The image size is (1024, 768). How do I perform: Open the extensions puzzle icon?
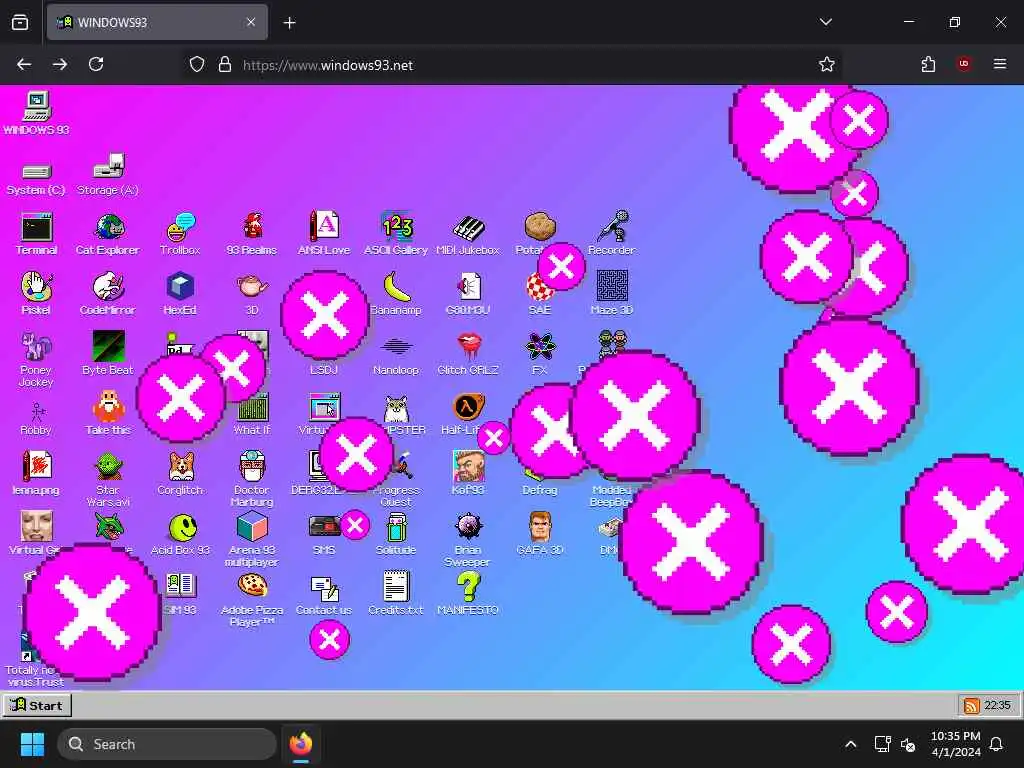(x=928, y=64)
